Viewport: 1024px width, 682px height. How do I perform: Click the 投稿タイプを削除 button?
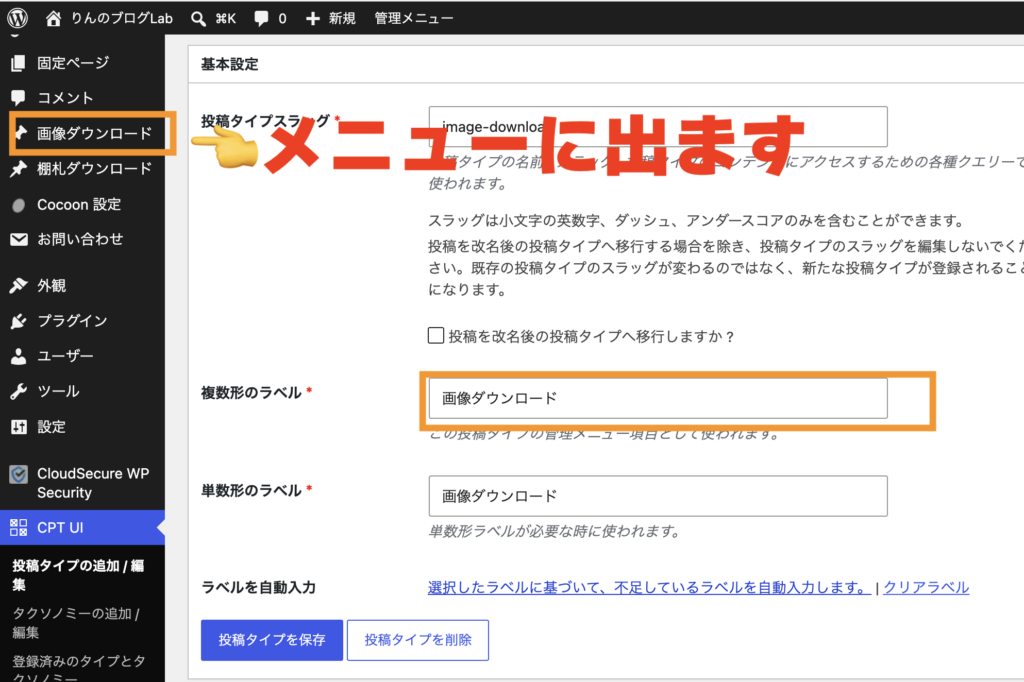pyautogui.click(x=418, y=640)
